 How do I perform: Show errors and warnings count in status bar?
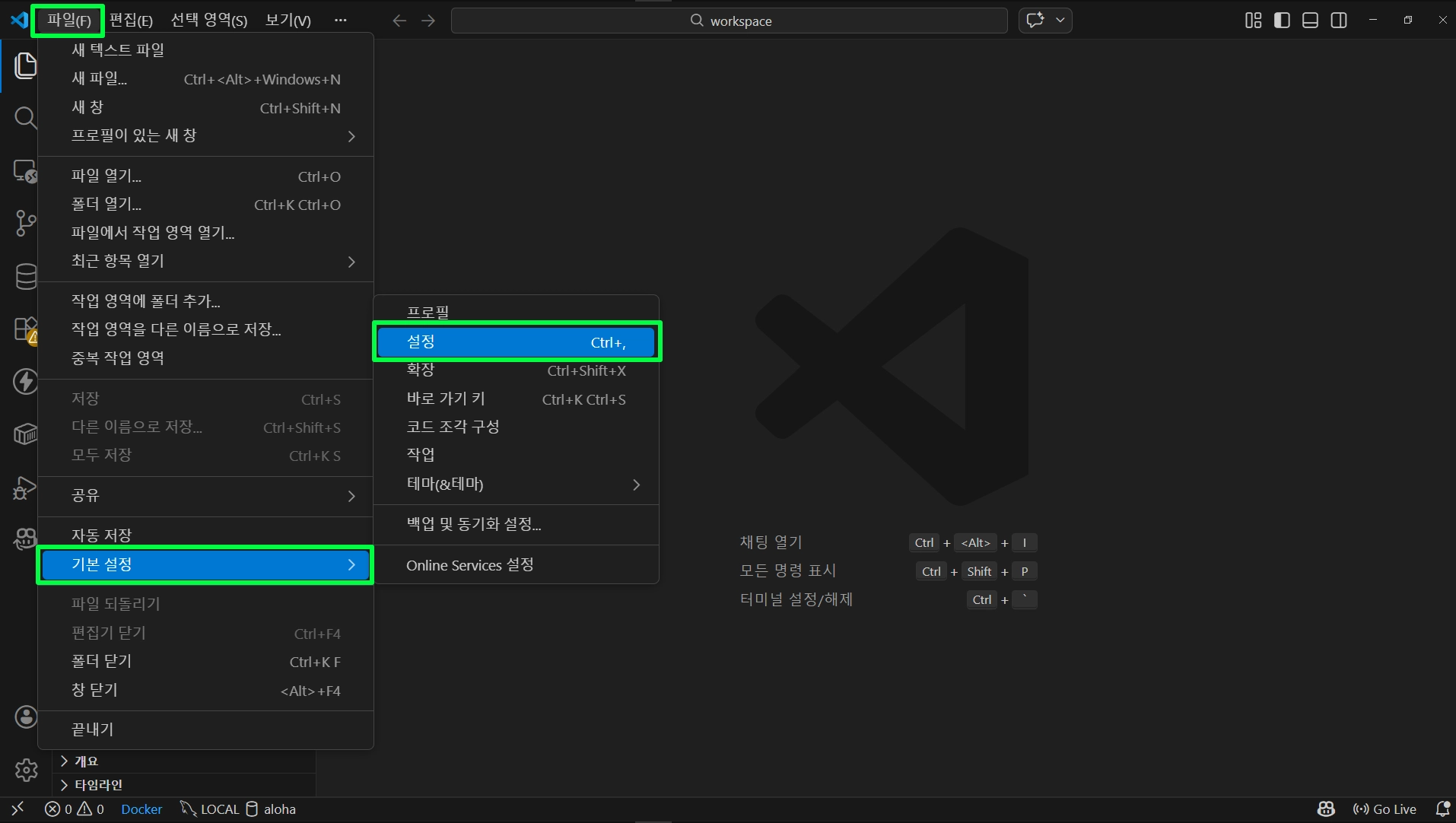tap(75, 809)
